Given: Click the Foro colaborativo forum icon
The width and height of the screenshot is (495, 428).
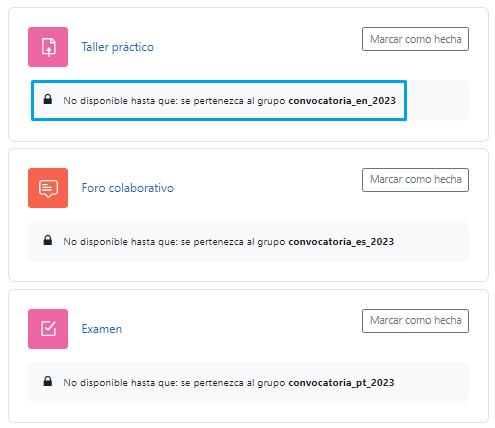Looking at the screenshot, I should pyautogui.click(x=48, y=188).
